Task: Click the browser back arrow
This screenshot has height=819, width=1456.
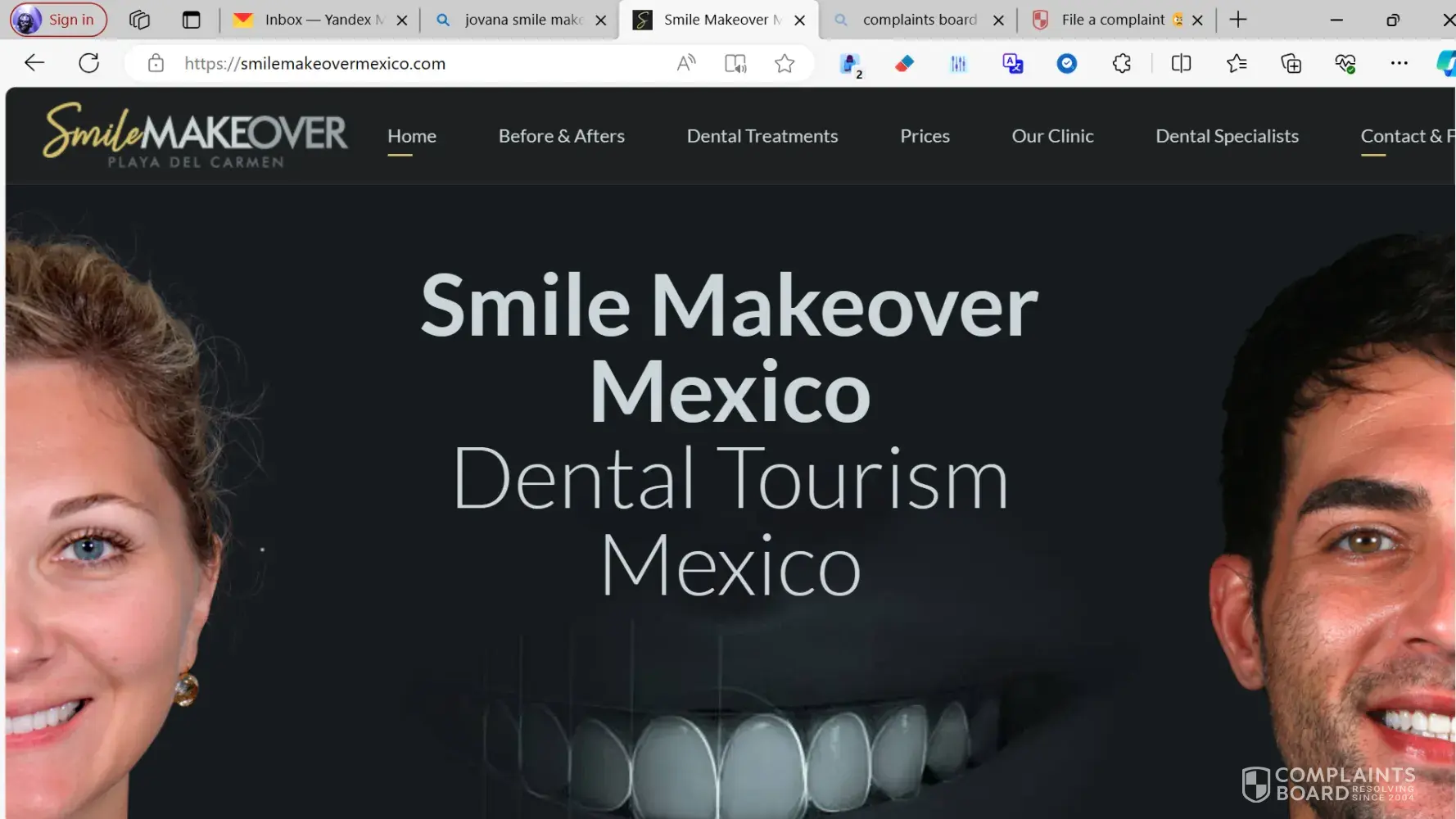Action: point(34,63)
